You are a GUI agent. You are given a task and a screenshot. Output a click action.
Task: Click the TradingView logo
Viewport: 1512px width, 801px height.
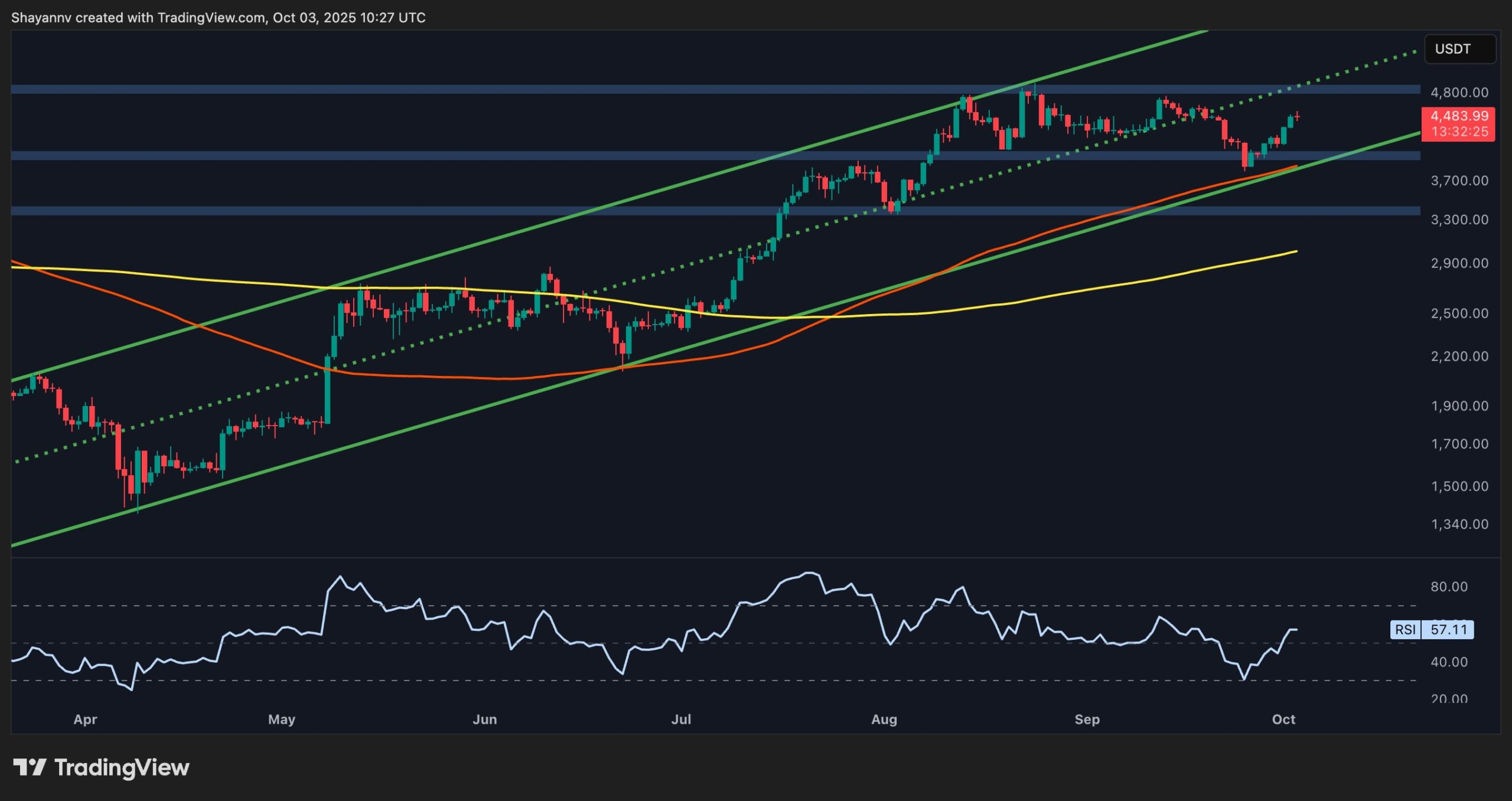coord(100,766)
